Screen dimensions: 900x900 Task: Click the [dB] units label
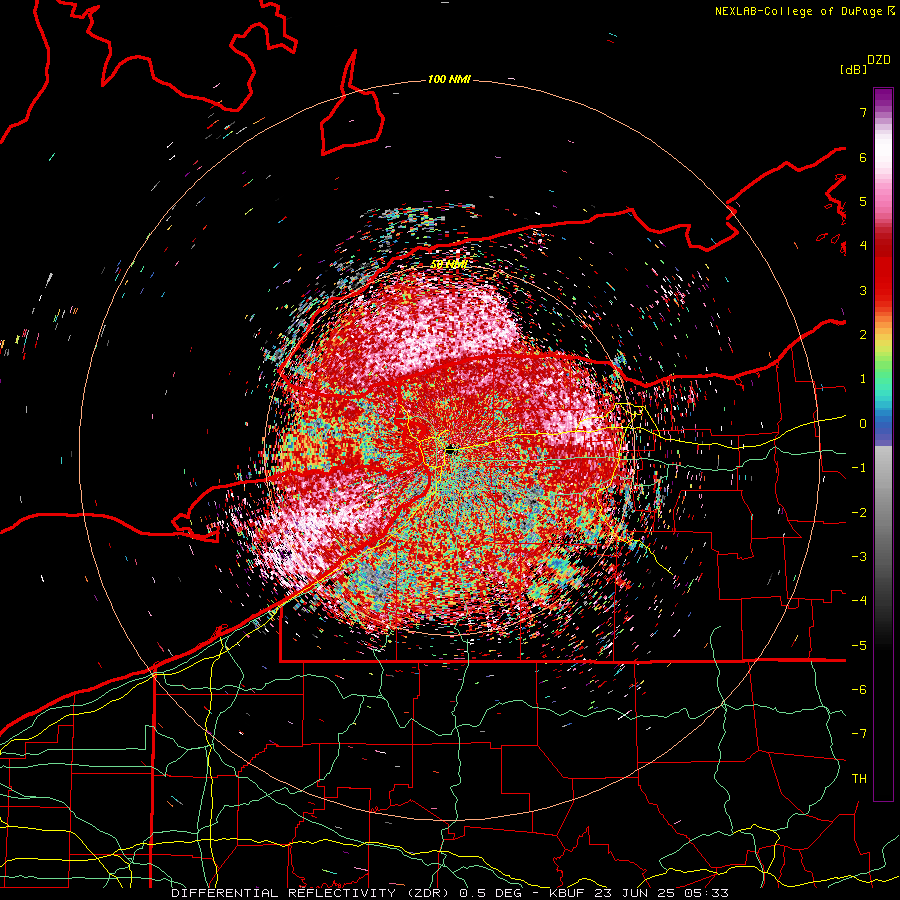coord(853,69)
